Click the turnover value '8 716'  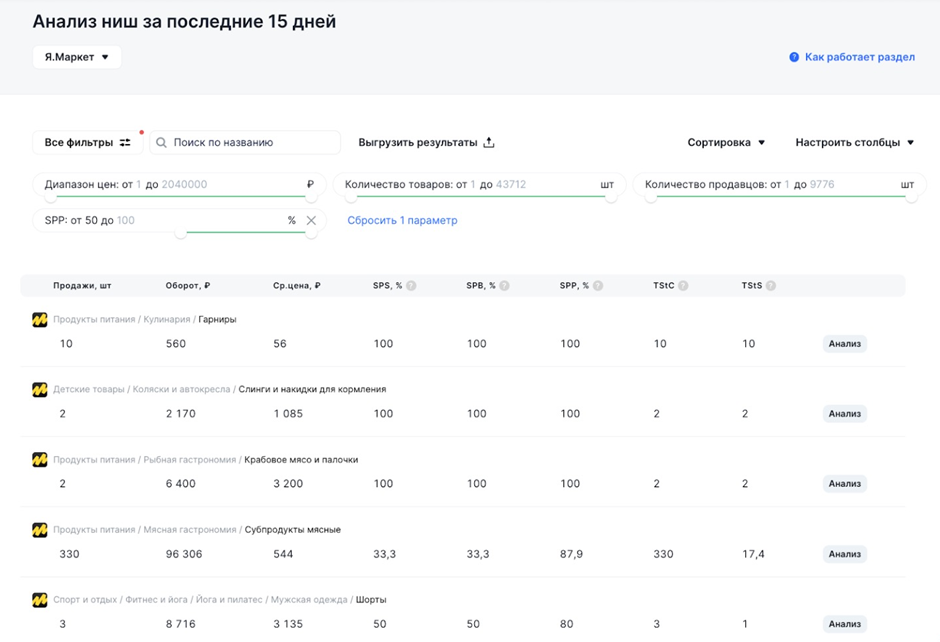(180, 624)
